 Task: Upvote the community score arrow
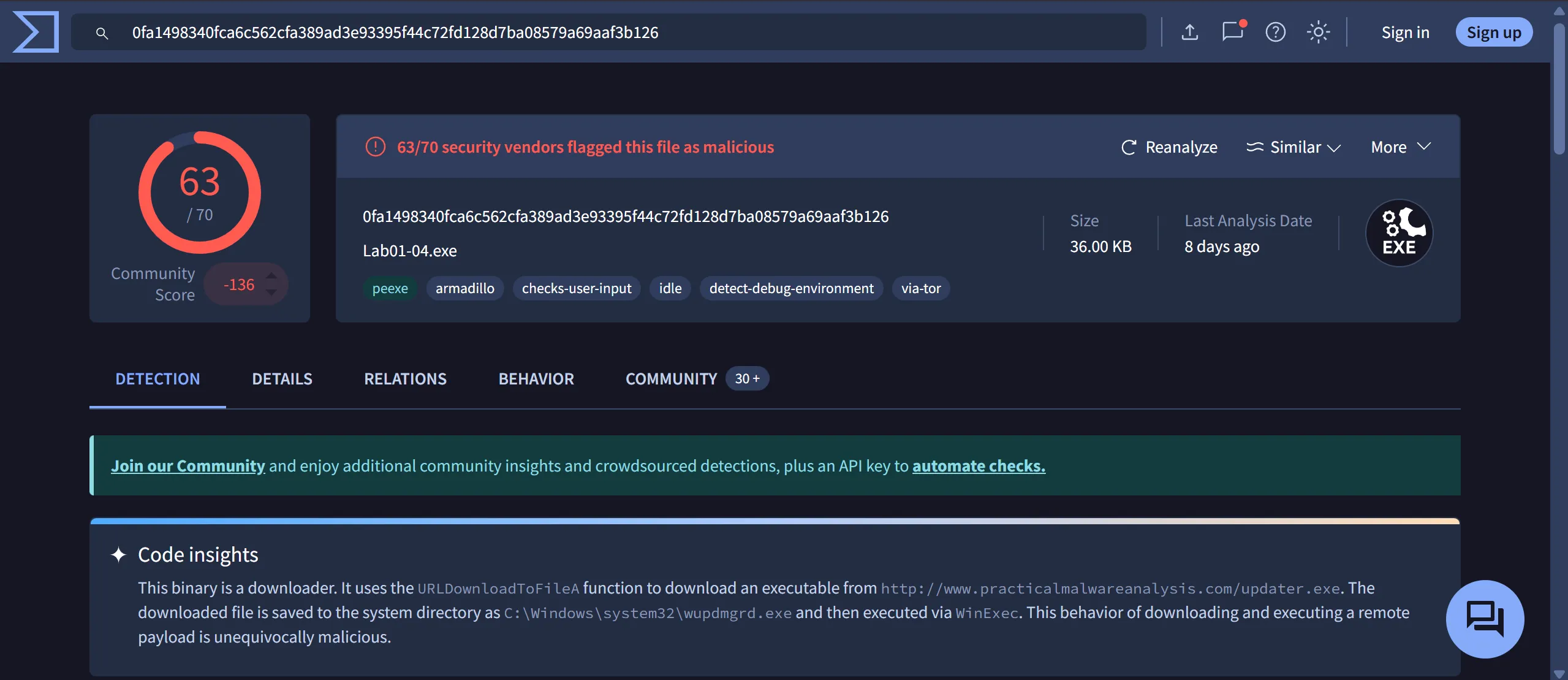pos(271,276)
